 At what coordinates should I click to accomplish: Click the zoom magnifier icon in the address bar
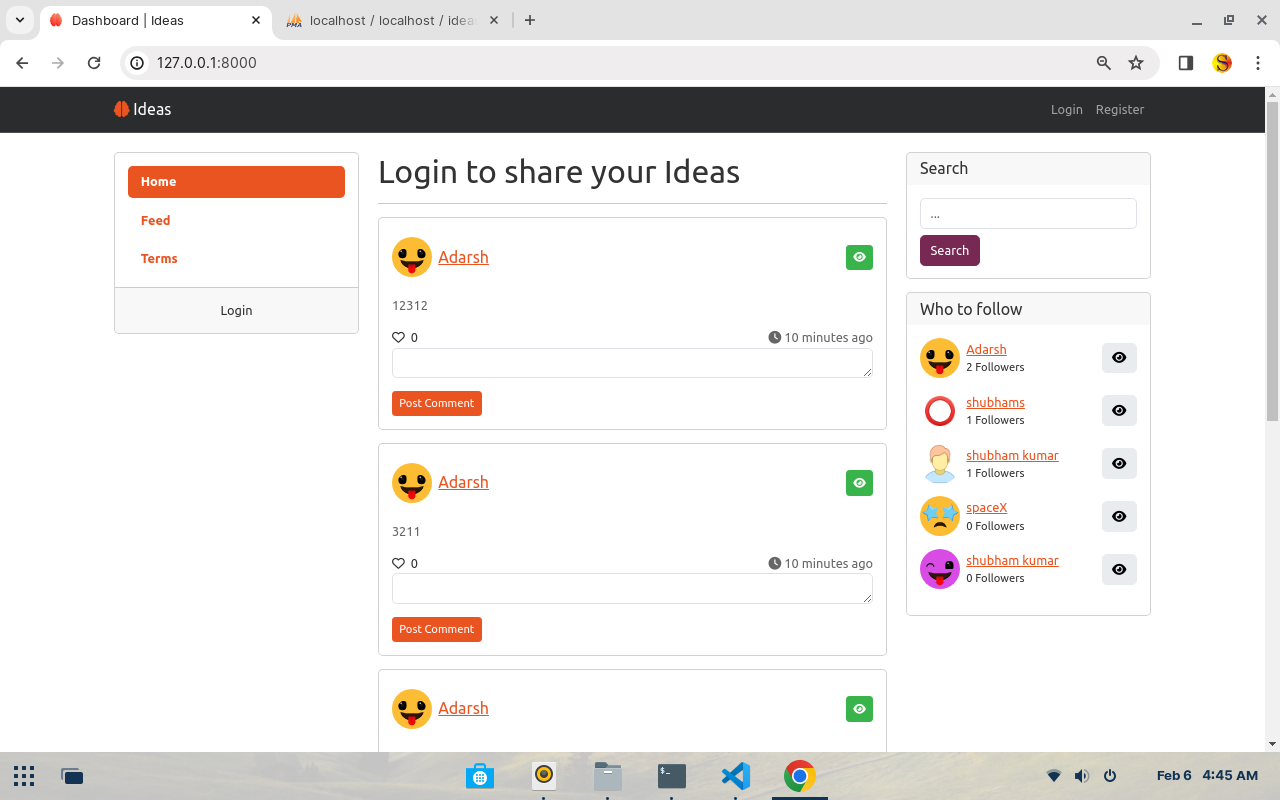[x=1104, y=63]
